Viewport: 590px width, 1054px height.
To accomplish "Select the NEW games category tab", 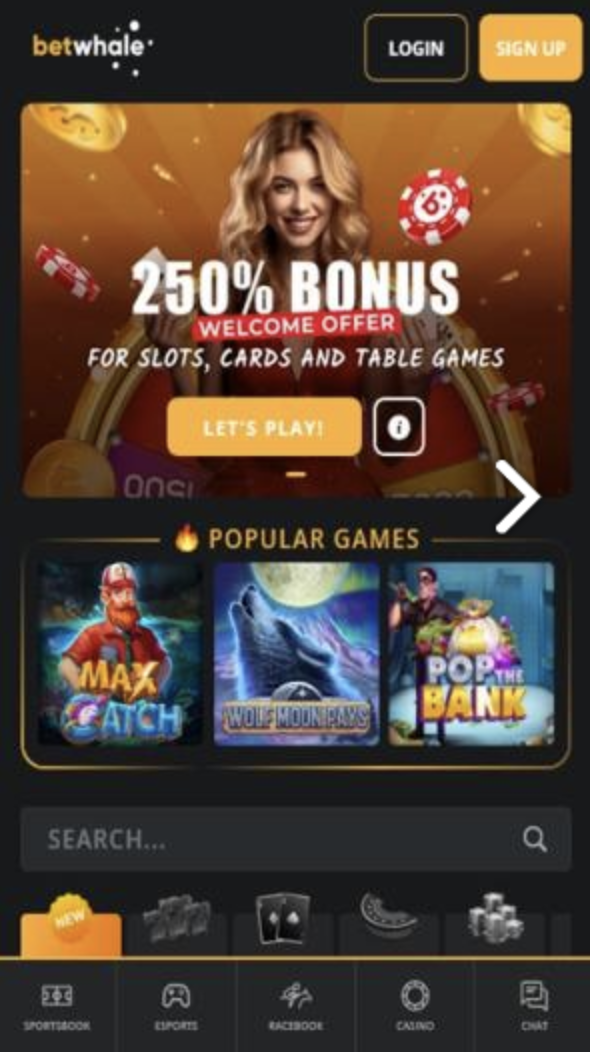I will coord(71,926).
